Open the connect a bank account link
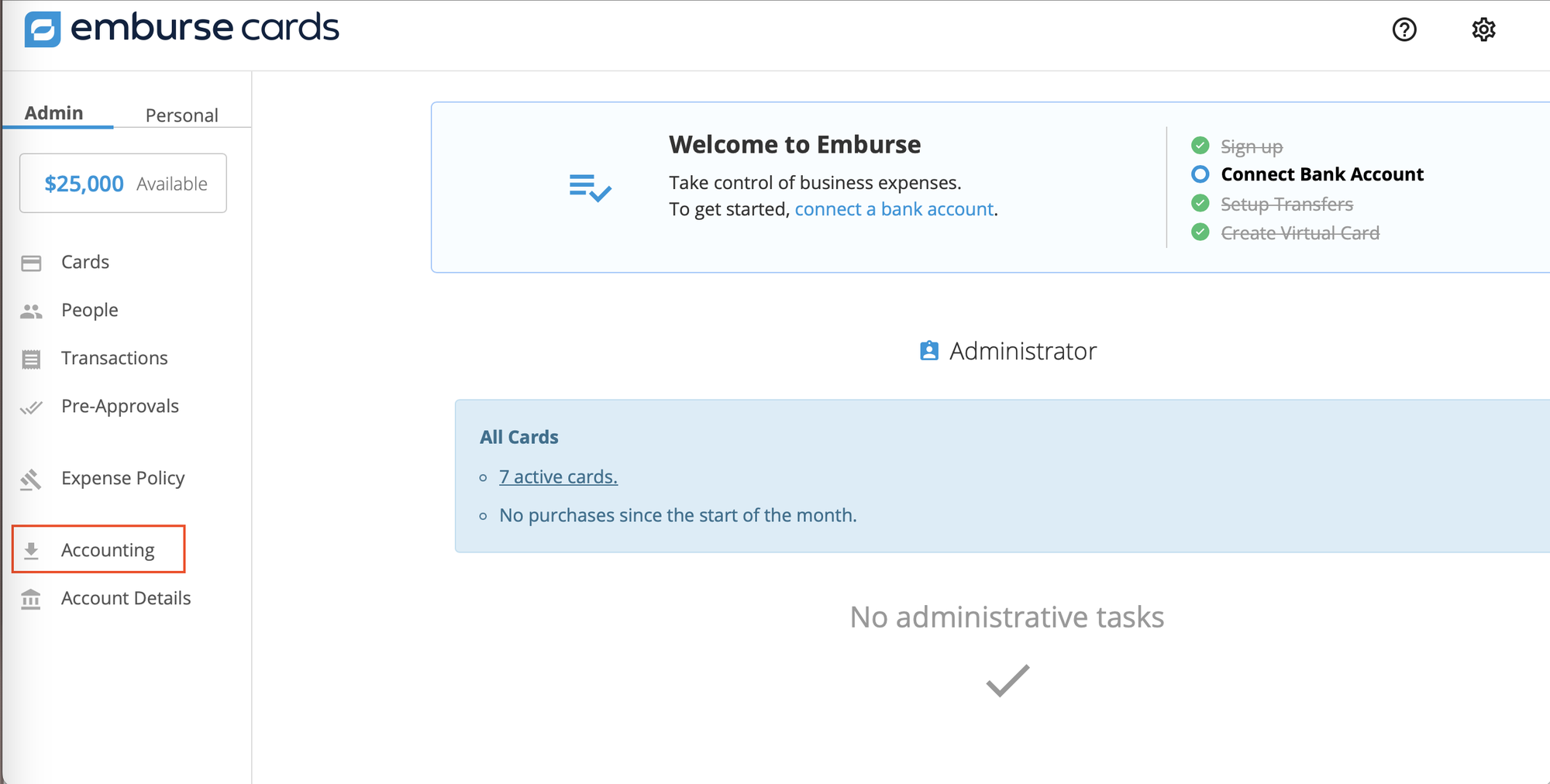 coord(894,208)
